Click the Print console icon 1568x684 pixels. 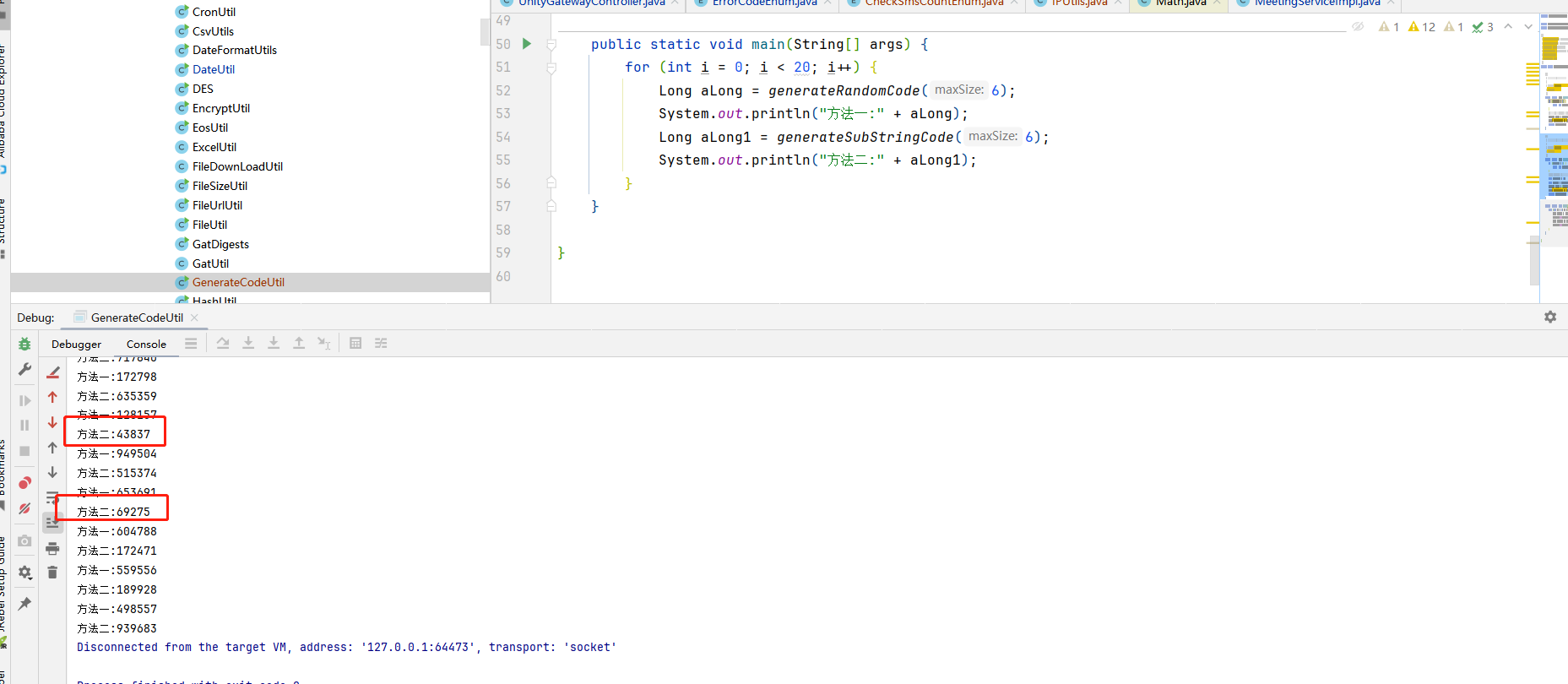(x=52, y=549)
